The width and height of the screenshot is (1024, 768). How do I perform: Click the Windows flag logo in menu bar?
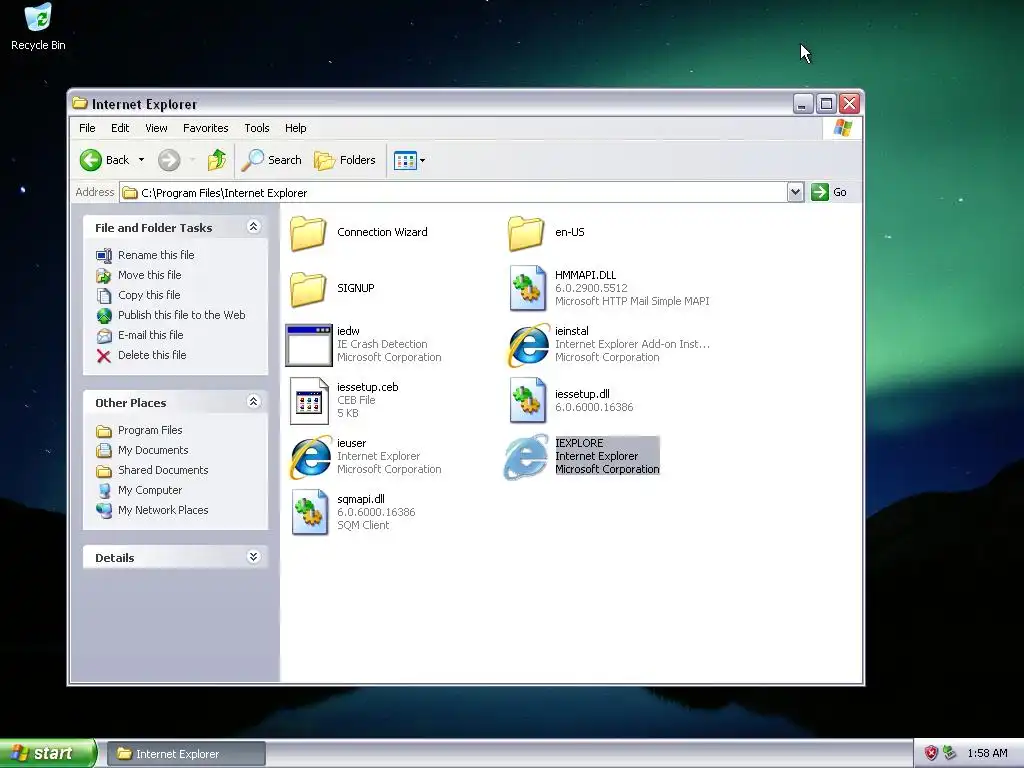842,128
